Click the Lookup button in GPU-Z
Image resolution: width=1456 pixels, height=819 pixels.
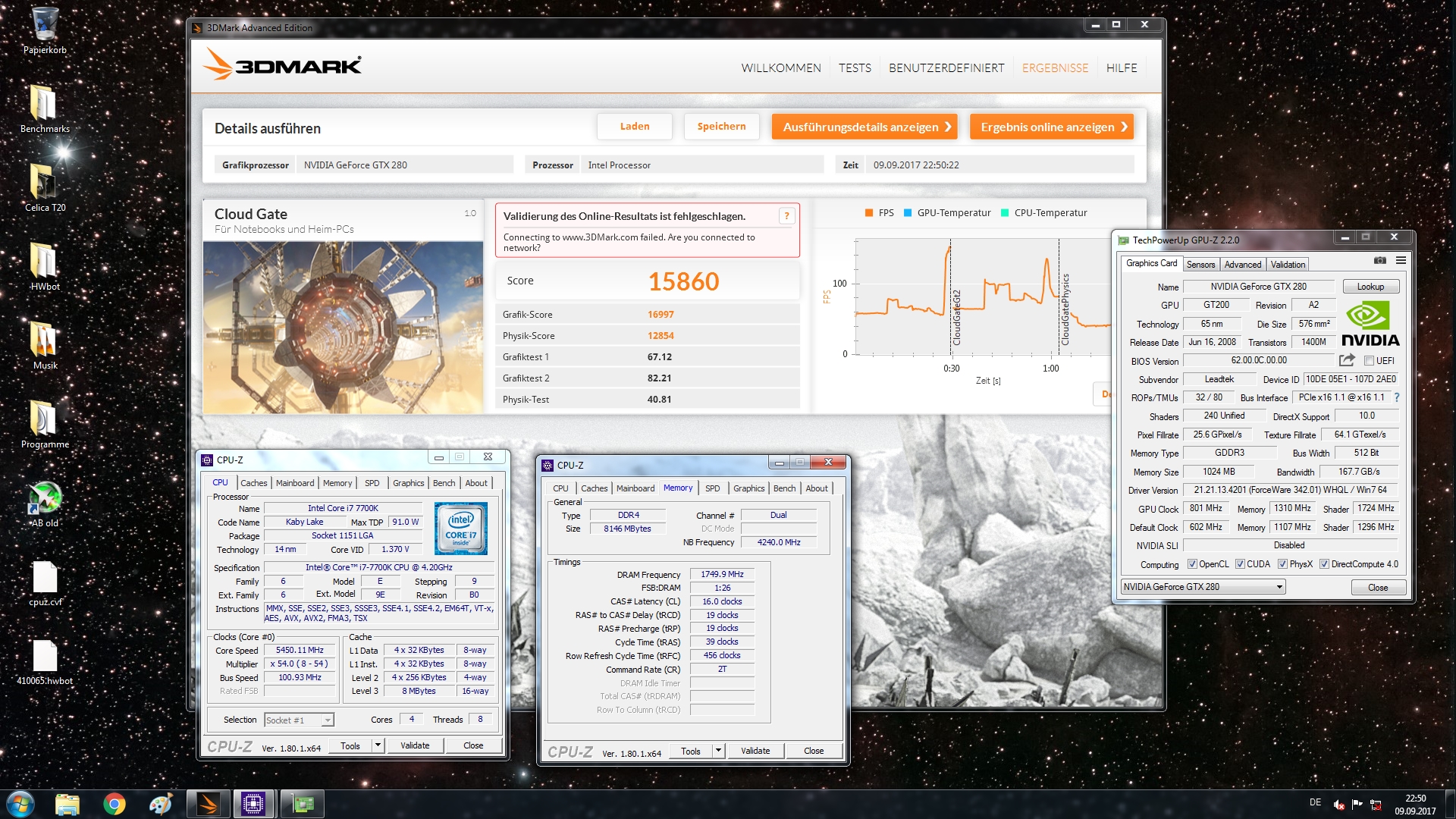point(1370,287)
